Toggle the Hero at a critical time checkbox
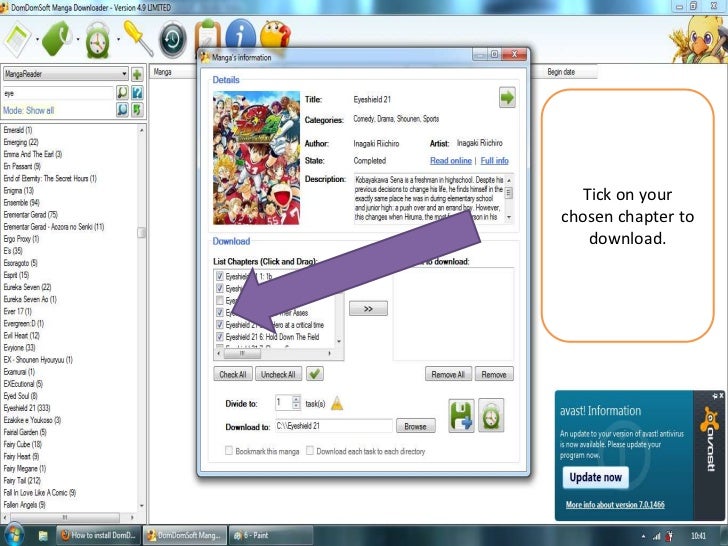 [x=220, y=325]
